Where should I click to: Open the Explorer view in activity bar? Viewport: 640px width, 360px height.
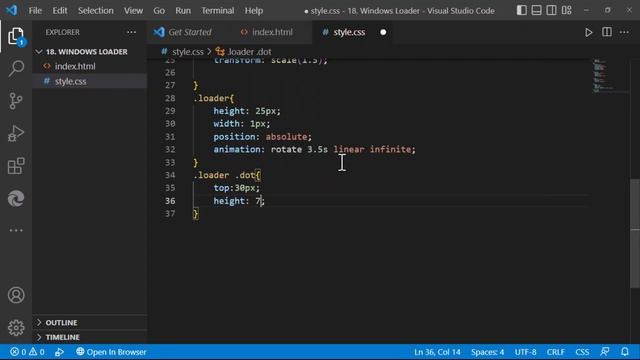(16, 36)
